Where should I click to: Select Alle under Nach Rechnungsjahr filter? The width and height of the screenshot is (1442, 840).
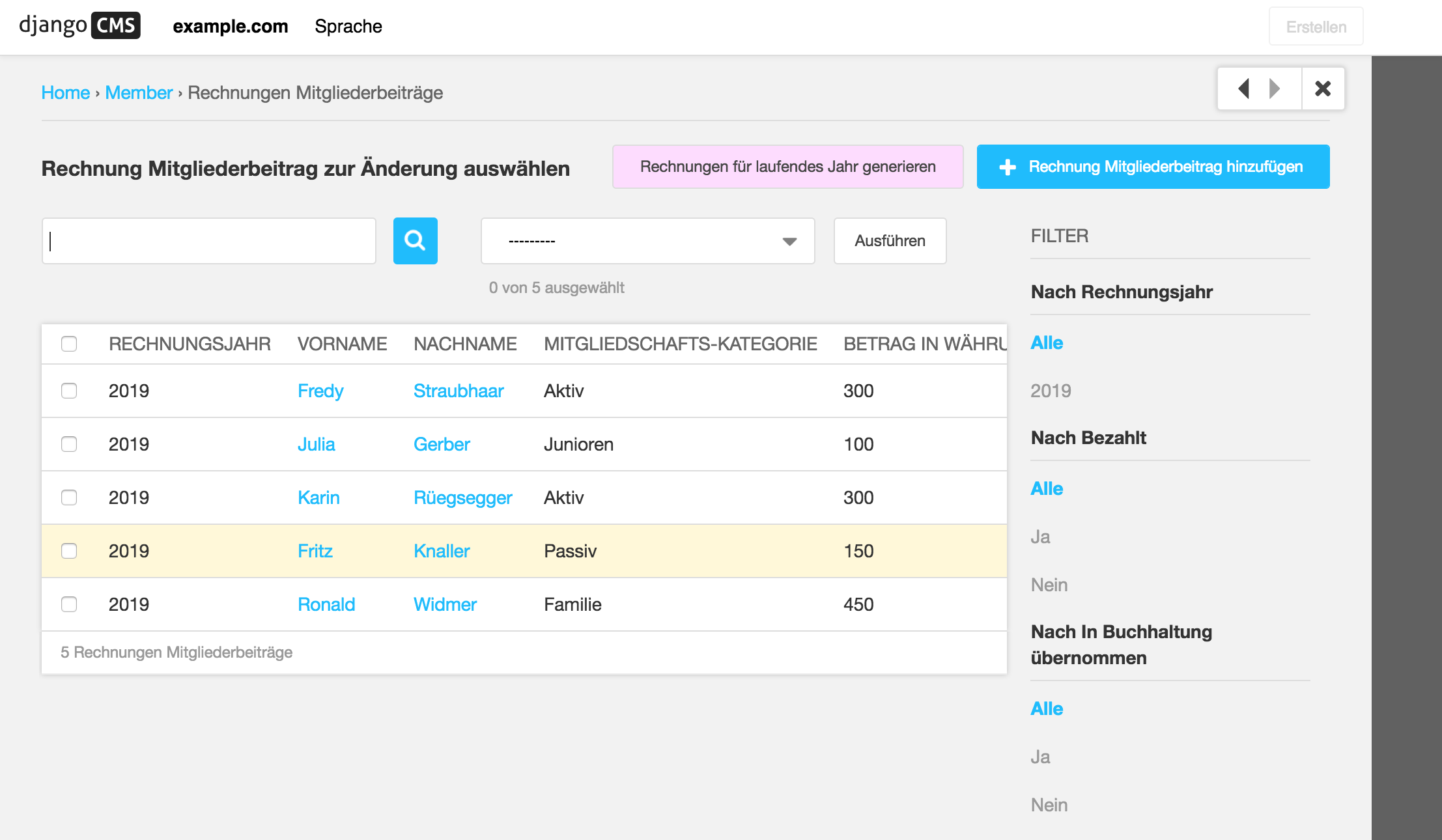click(1047, 343)
